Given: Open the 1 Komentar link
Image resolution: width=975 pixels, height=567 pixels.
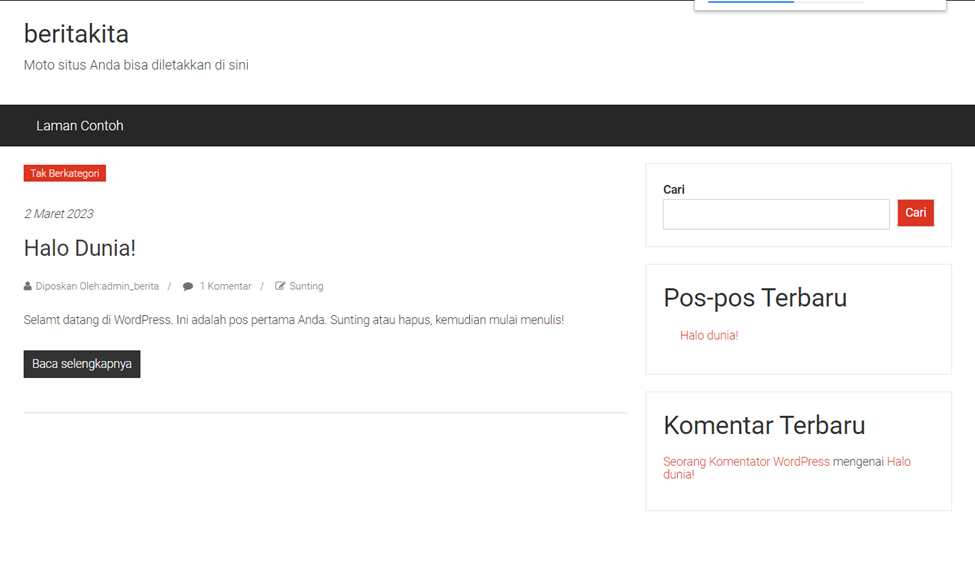Looking at the screenshot, I should pos(225,287).
